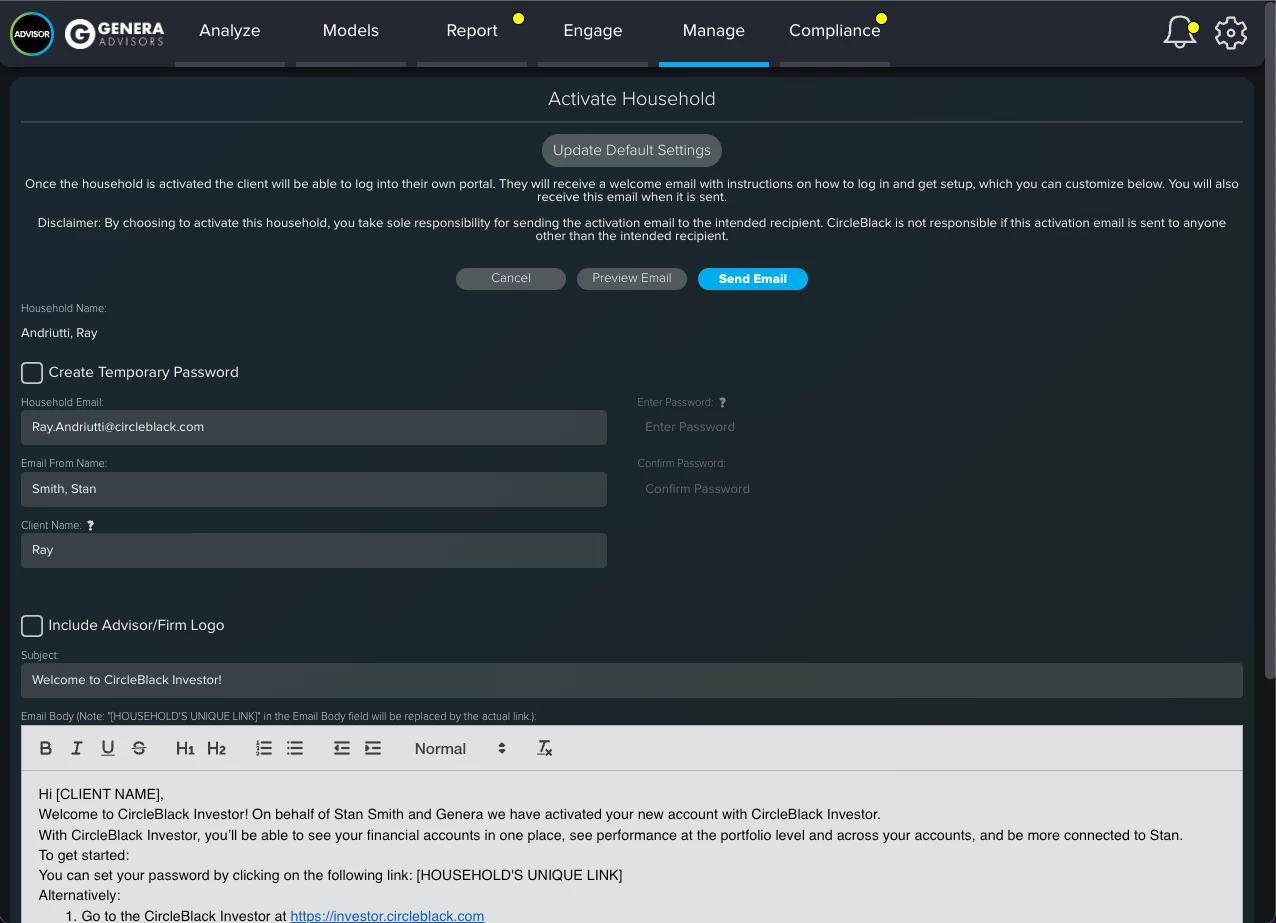Click the Client Name input field
The width and height of the screenshot is (1276, 923).
(314, 550)
